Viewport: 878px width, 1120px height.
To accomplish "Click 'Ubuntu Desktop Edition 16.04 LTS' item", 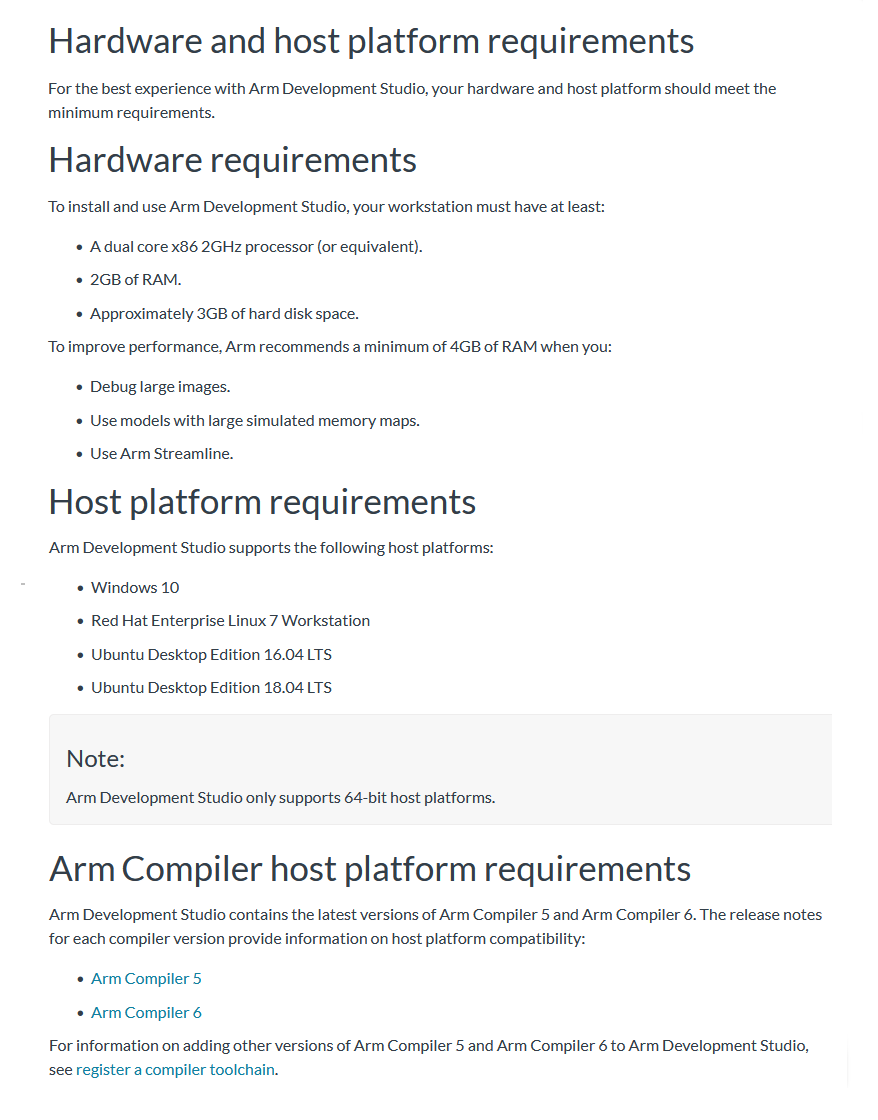I will tap(211, 654).
